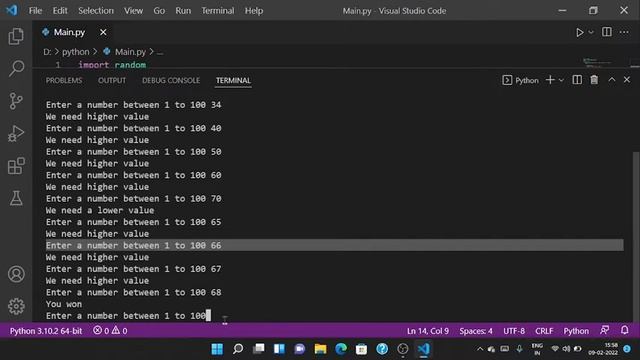This screenshot has height=360, width=640.
Task: Click highlighted terminal line ending in 66
Action: coord(334,245)
